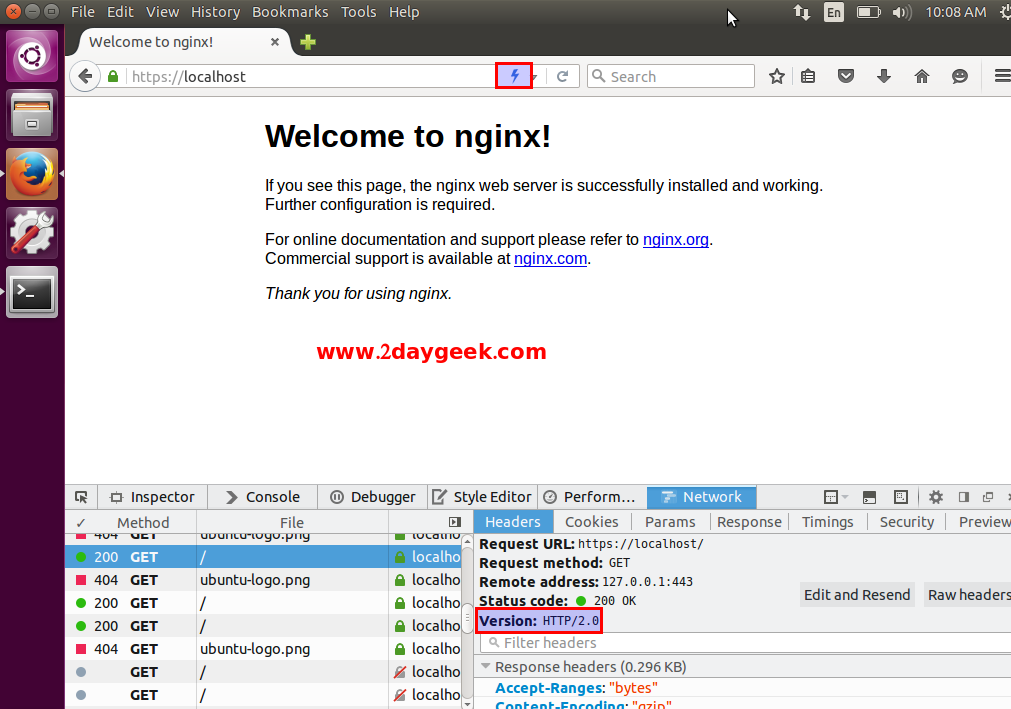This screenshot has height=709, width=1011.
Task: Open the Help menu
Action: coord(404,12)
